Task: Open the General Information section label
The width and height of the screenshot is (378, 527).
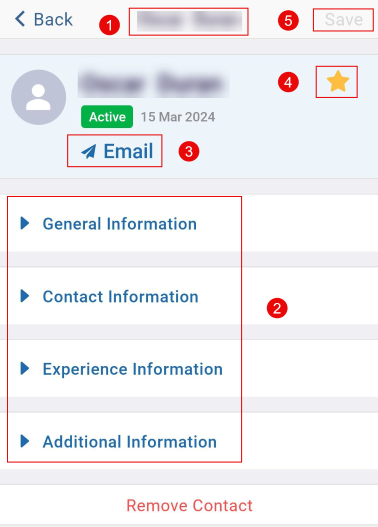Action: pos(120,224)
